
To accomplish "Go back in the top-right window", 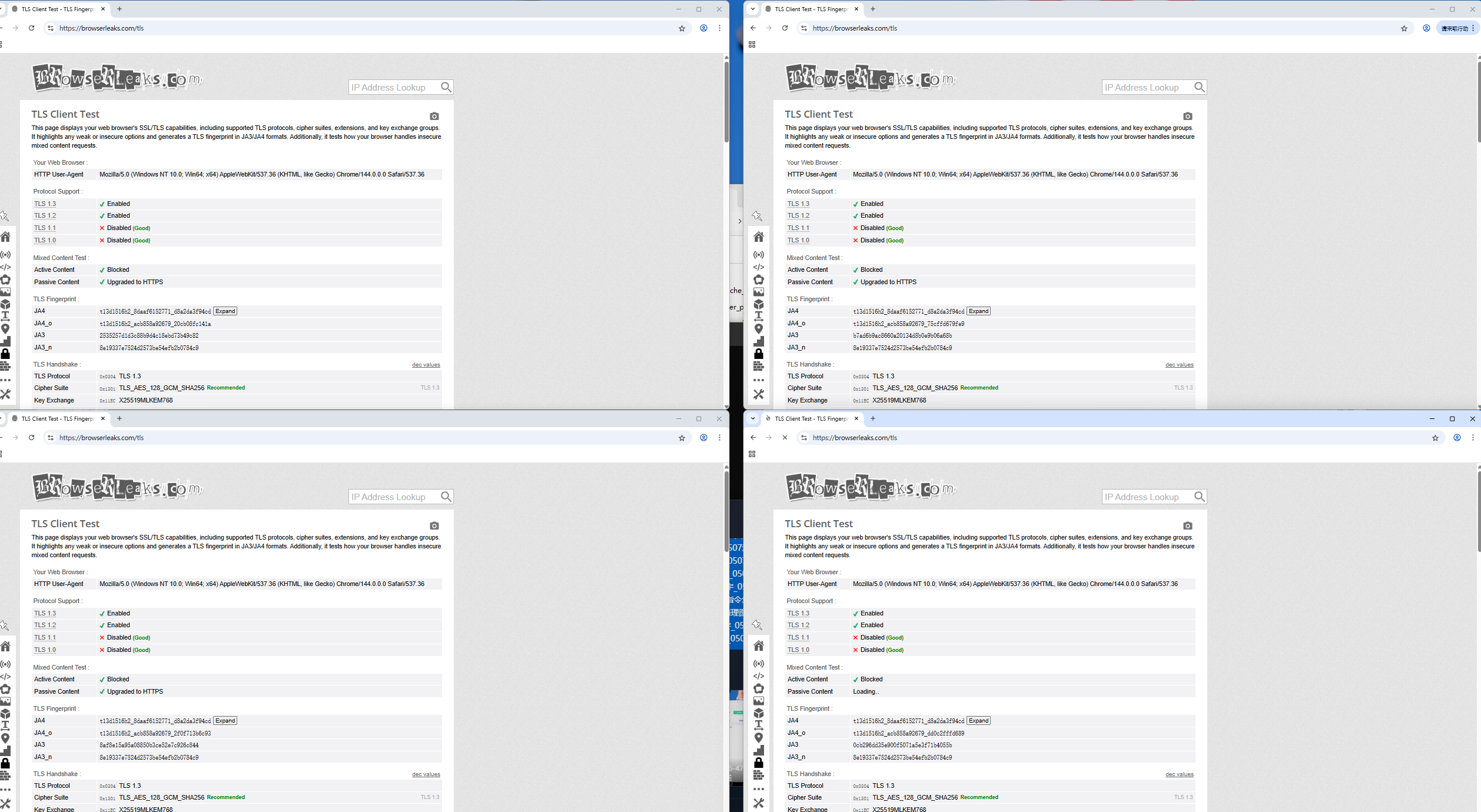I will point(753,28).
